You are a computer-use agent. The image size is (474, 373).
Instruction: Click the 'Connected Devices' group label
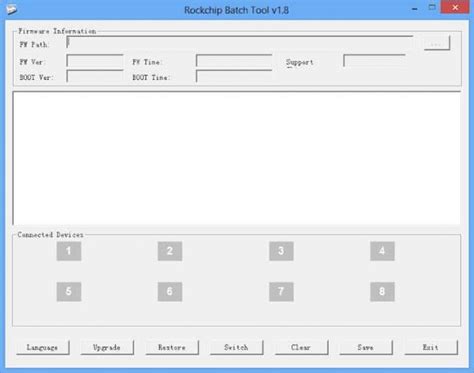click(x=50, y=235)
